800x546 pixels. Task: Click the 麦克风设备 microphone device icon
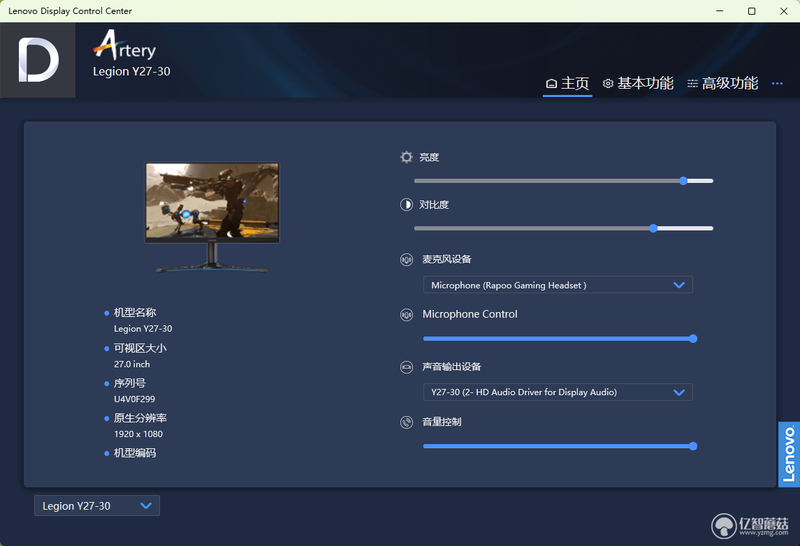406,260
